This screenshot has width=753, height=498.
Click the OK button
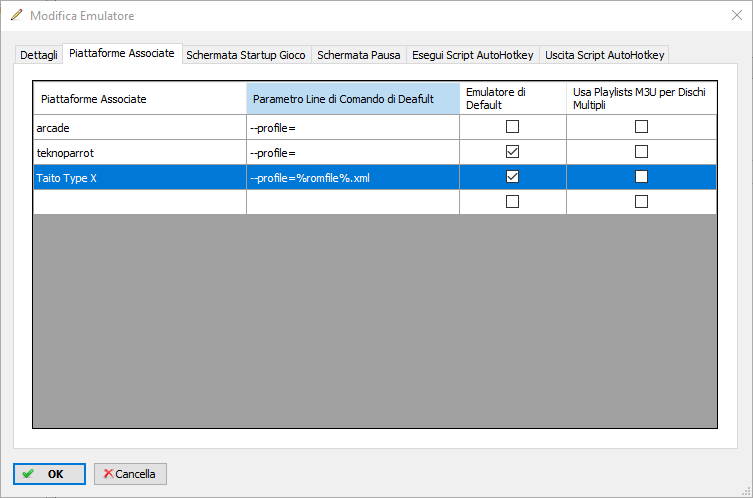[x=49, y=474]
